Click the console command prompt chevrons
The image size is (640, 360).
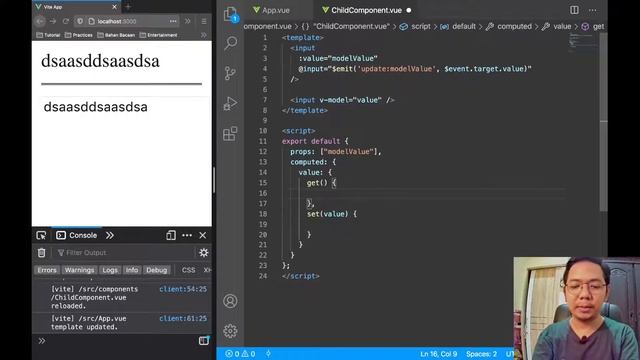tap(42, 341)
